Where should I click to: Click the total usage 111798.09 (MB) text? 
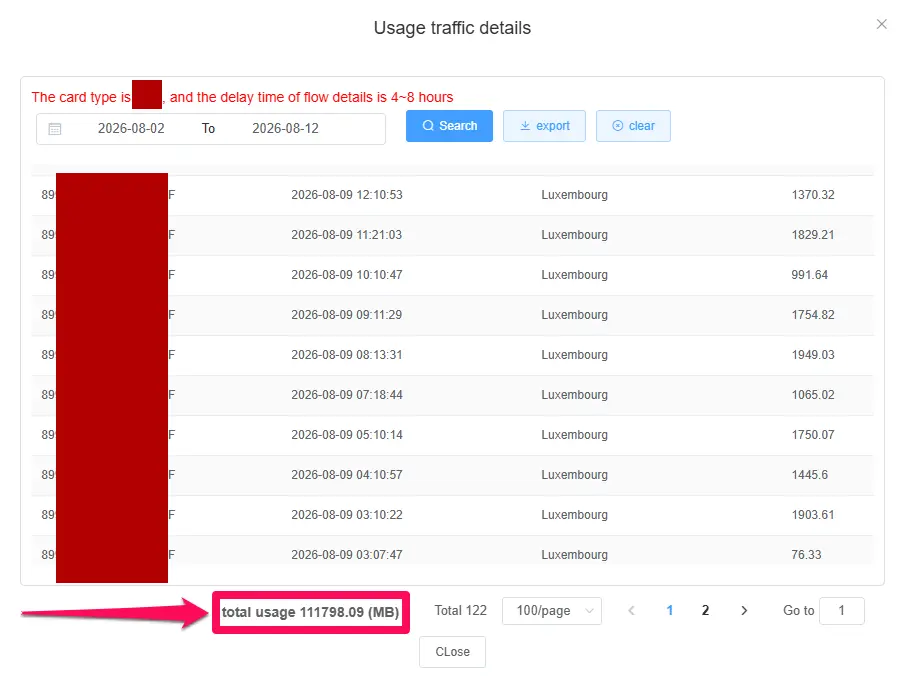coord(311,612)
